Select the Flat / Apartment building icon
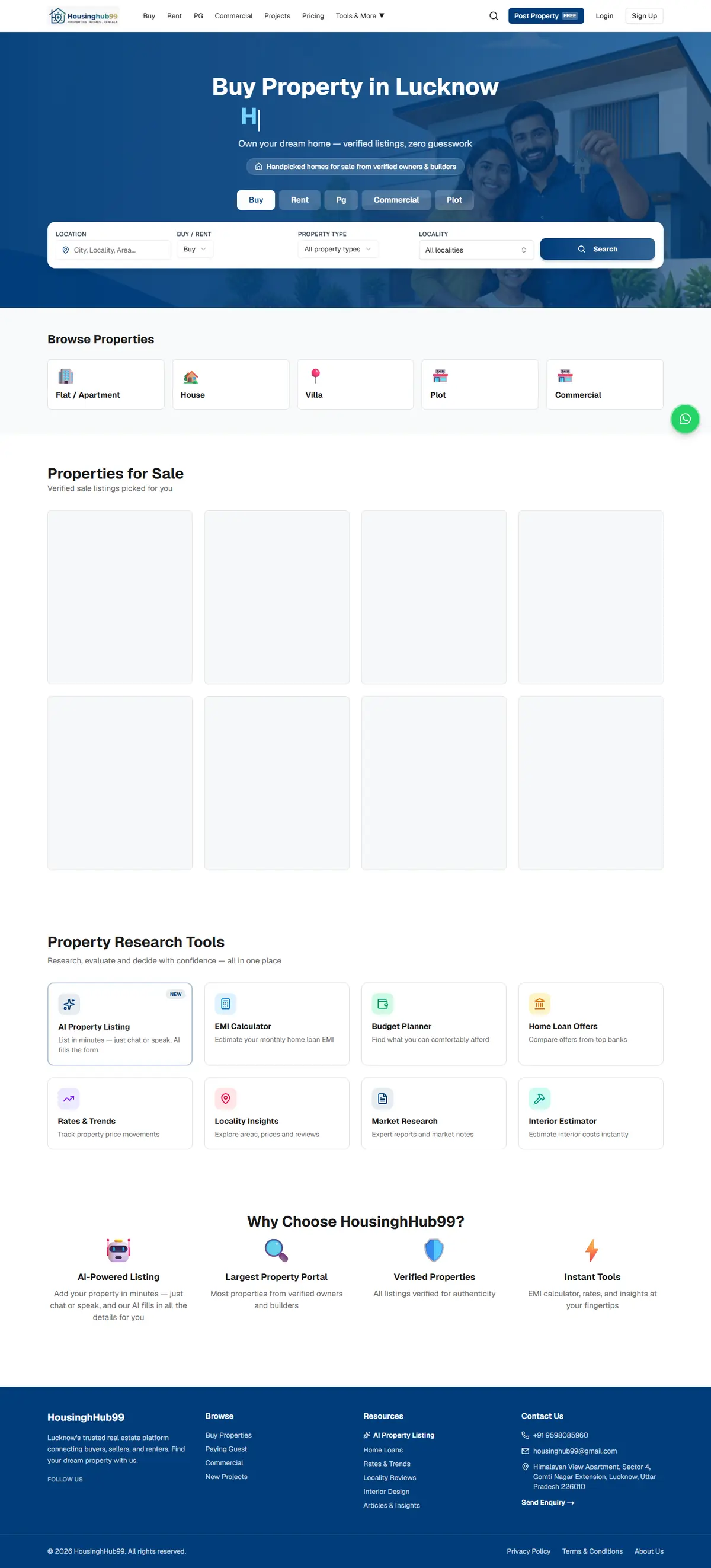The width and height of the screenshot is (711, 1568). pos(65,376)
